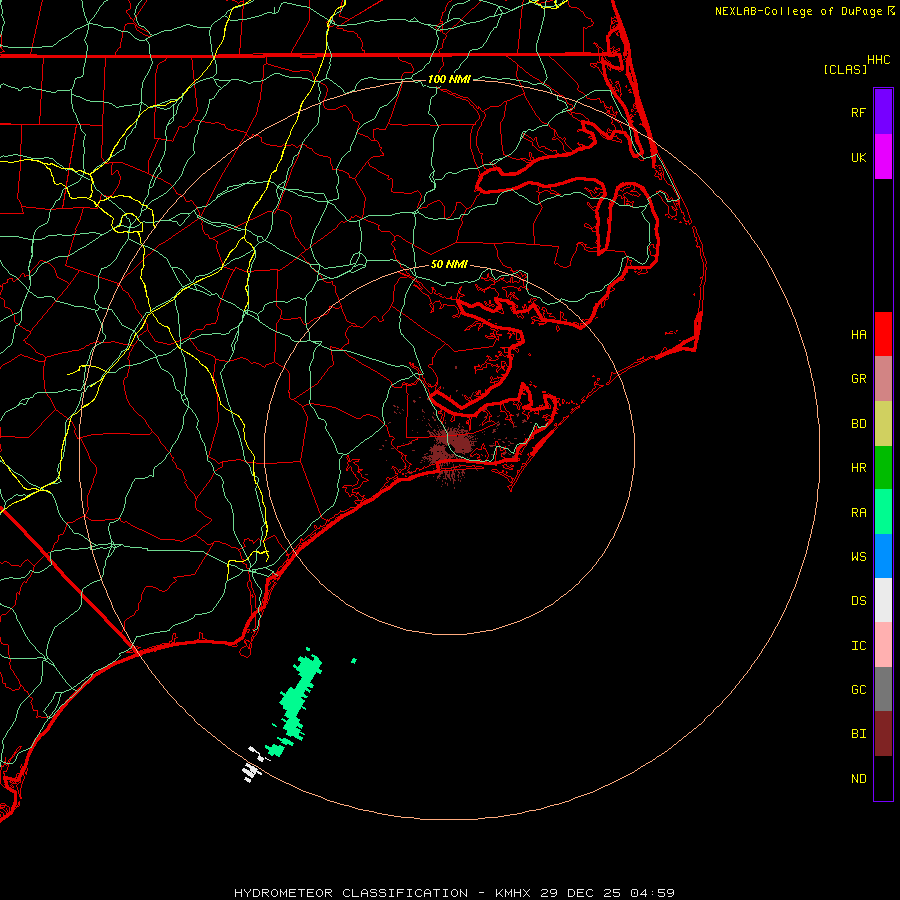Select the GR salmon legend swatch
Image resolution: width=900 pixels, height=900 pixels.
(x=883, y=379)
